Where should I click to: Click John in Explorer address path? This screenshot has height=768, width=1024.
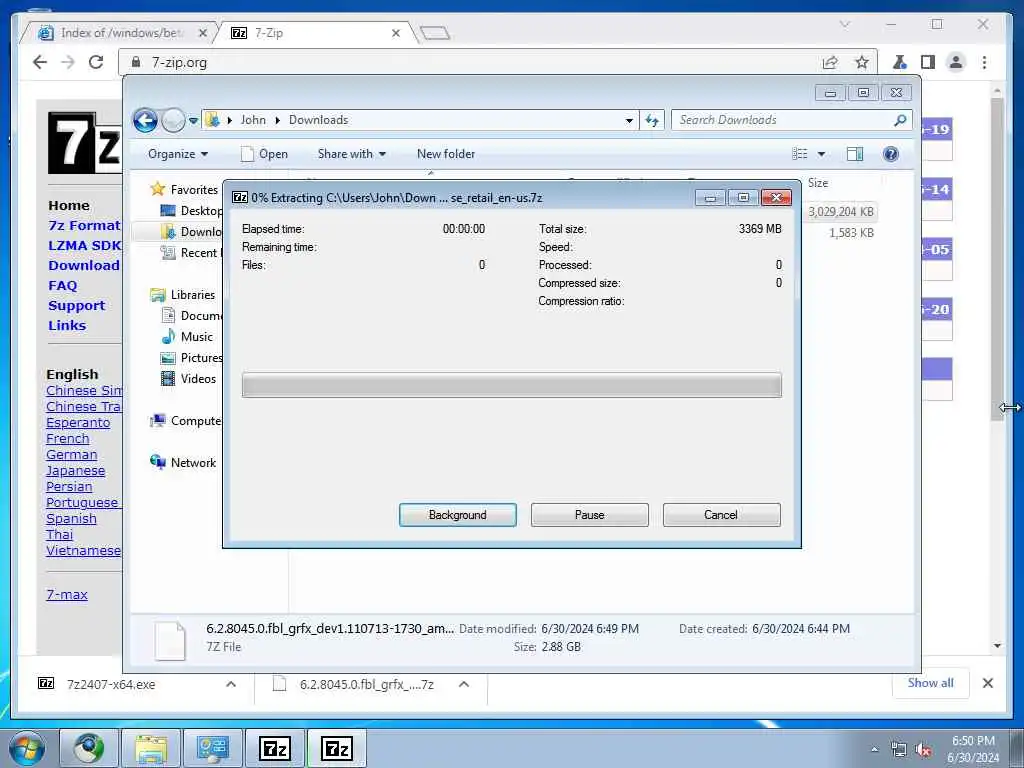coord(253,120)
